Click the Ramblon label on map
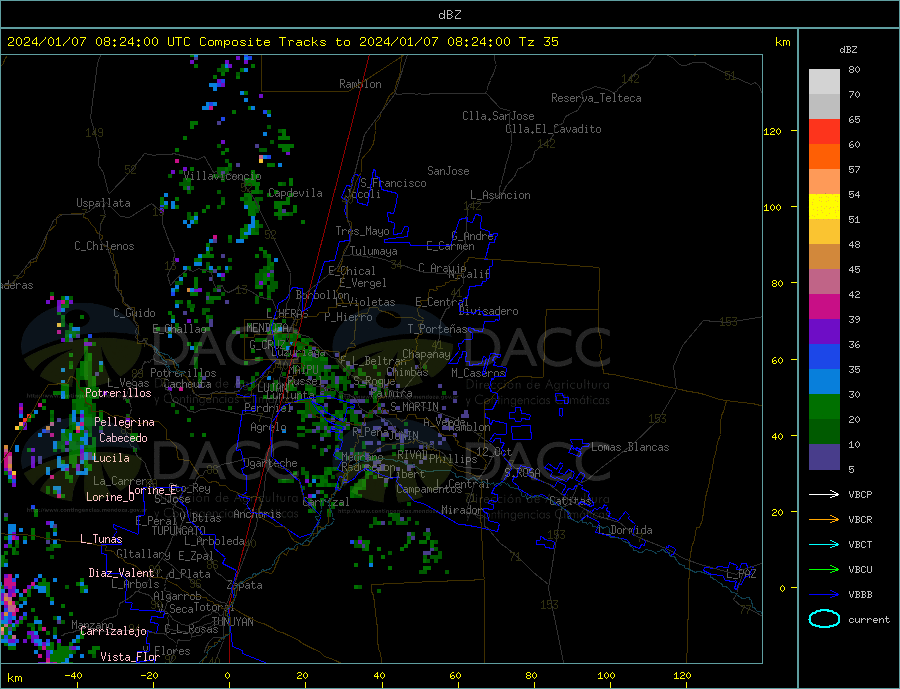This screenshot has height=689, width=900. click(360, 84)
